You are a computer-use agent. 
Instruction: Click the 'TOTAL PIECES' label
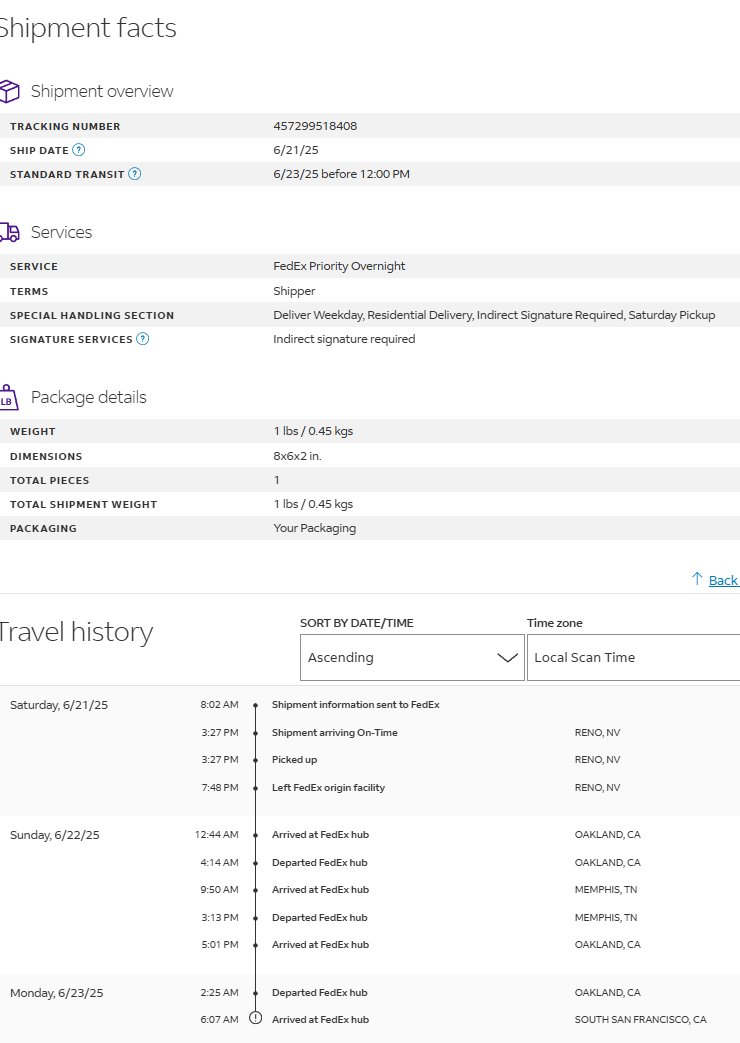coord(49,480)
